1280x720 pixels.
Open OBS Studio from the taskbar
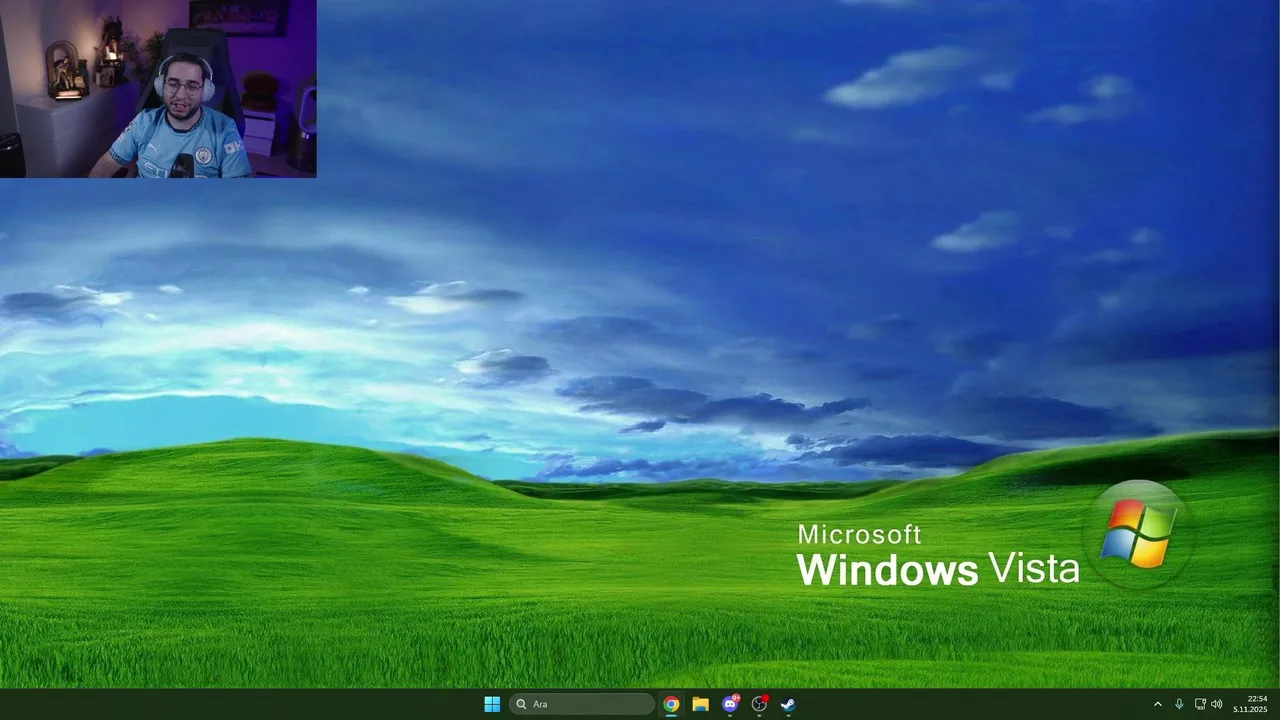click(759, 704)
